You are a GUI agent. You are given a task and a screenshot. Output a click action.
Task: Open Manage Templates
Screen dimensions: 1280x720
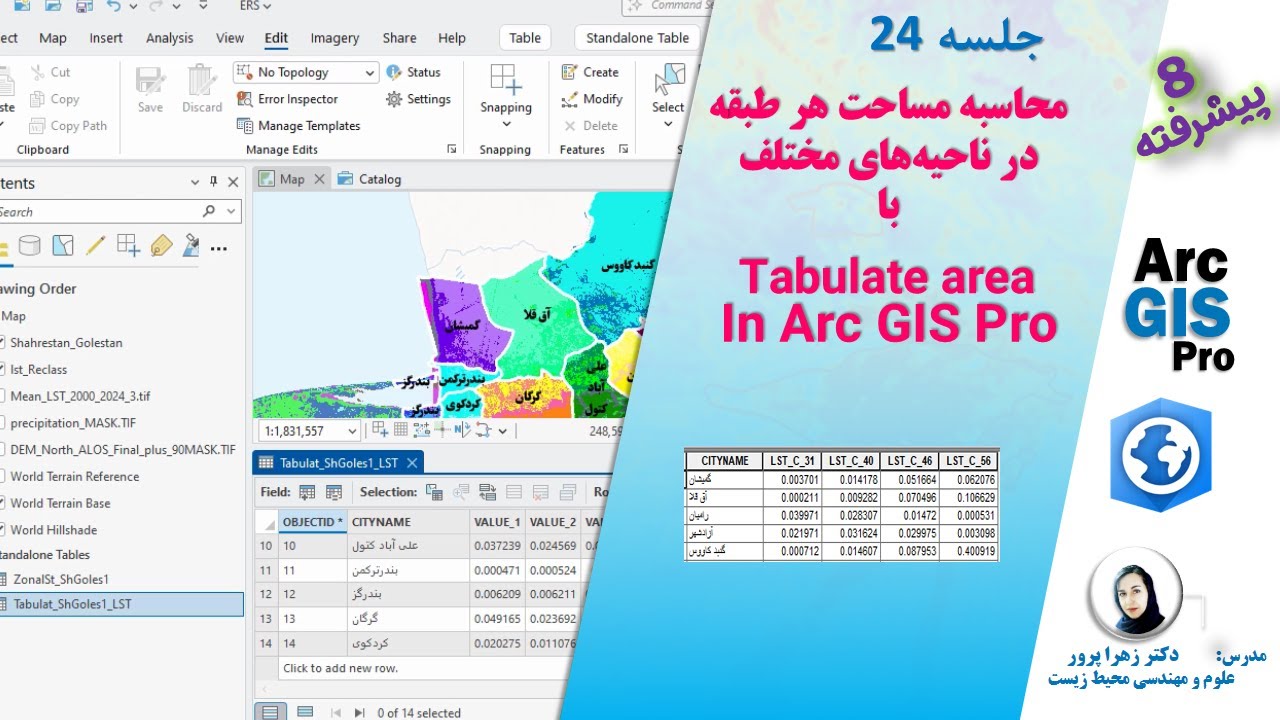(x=298, y=126)
